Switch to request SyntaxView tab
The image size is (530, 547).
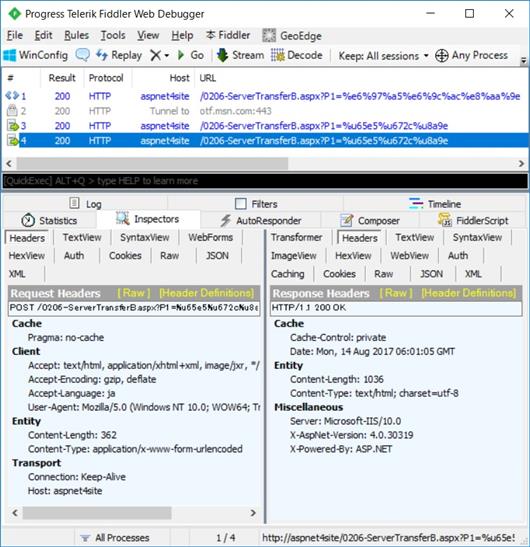144,238
